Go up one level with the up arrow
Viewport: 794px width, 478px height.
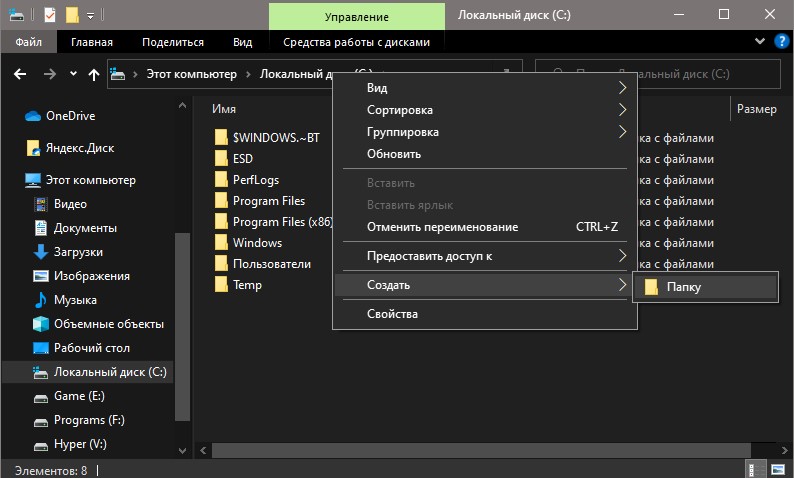pyautogui.click(x=94, y=75)
